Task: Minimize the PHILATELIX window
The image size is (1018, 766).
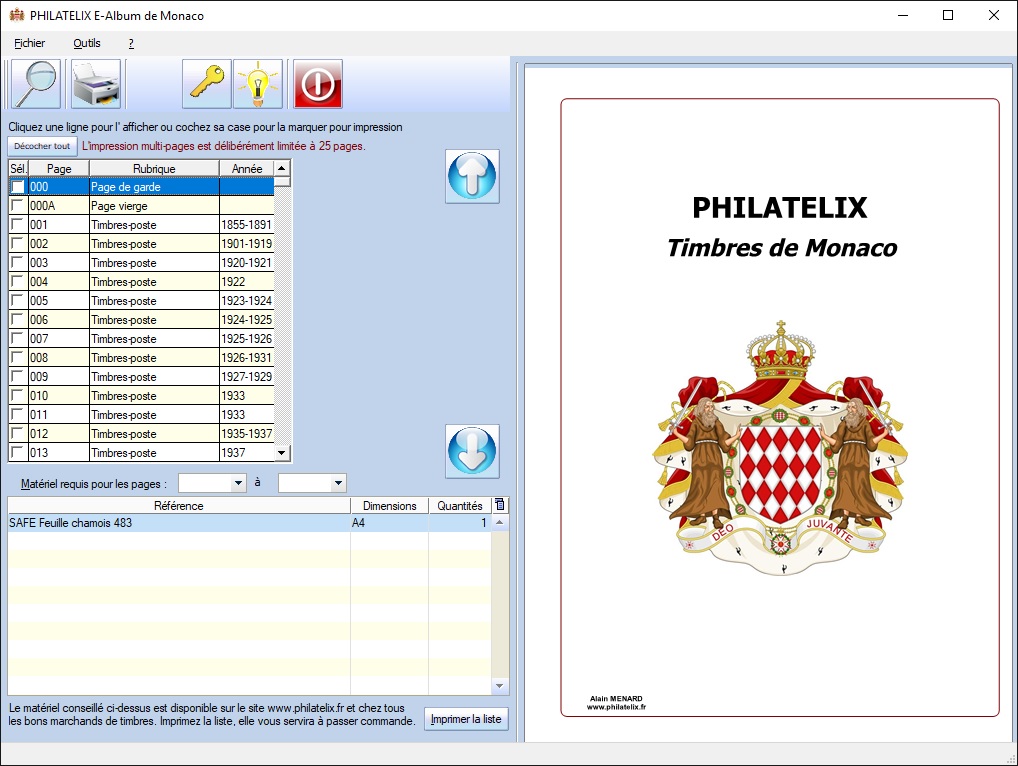Action: coord(902,15)
